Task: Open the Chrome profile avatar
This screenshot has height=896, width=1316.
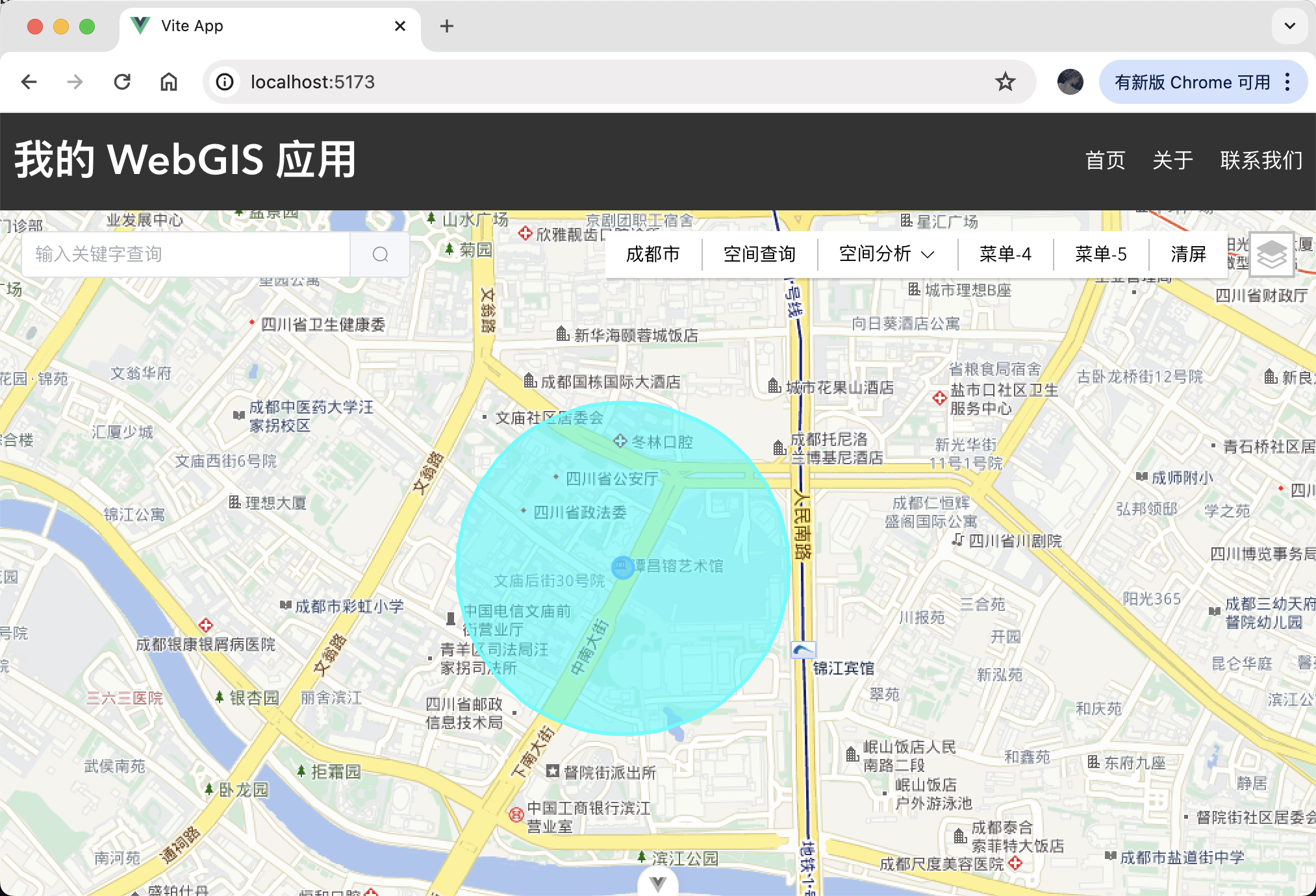Action: (1070, 82)
